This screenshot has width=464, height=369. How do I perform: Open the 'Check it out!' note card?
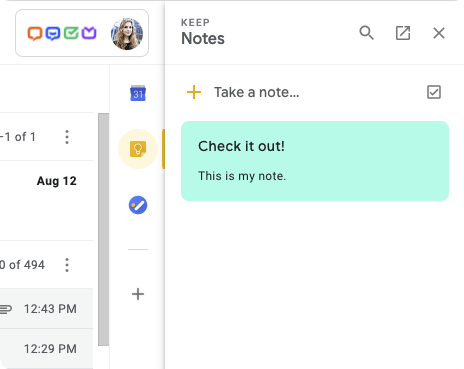pyautogui.click(x=315, y=161)
